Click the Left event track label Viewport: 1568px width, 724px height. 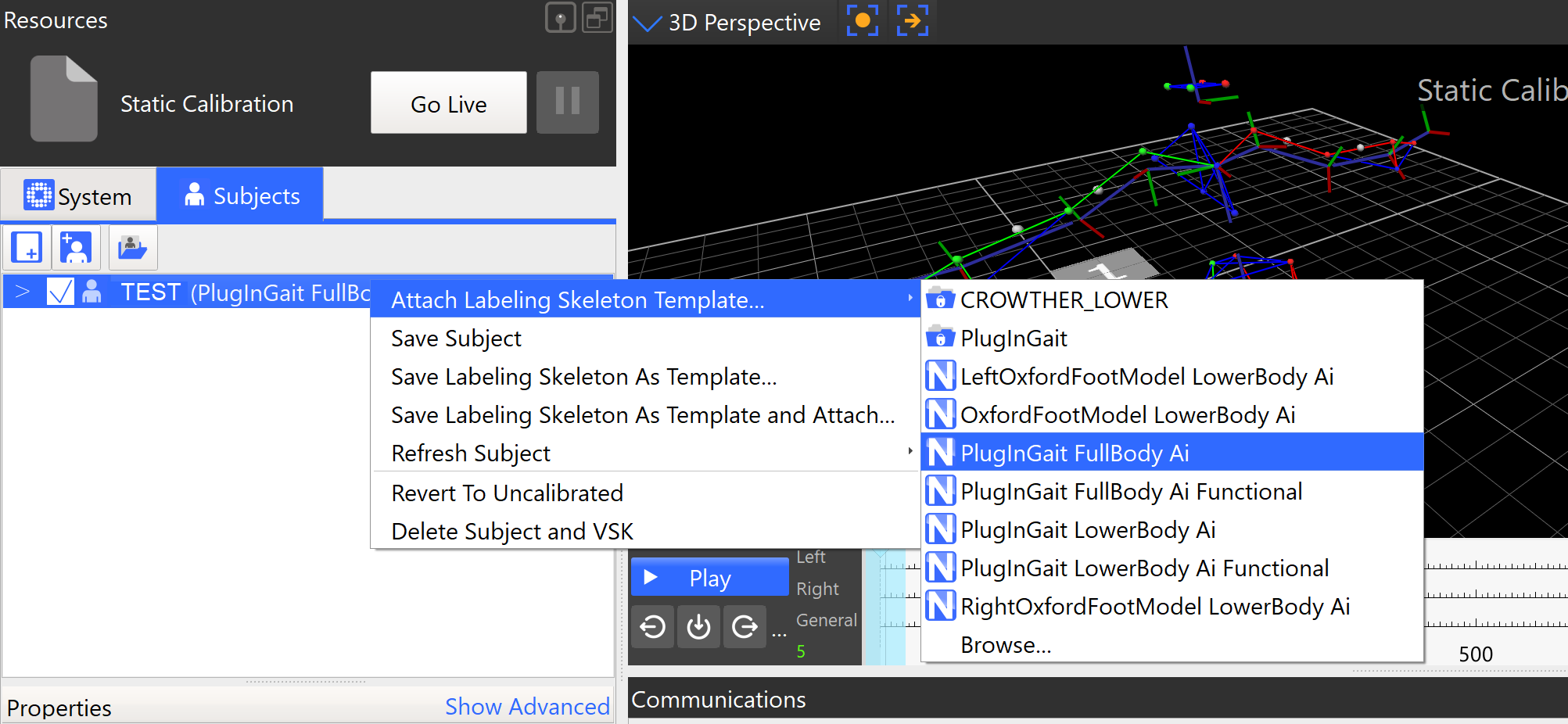point(811,557)
